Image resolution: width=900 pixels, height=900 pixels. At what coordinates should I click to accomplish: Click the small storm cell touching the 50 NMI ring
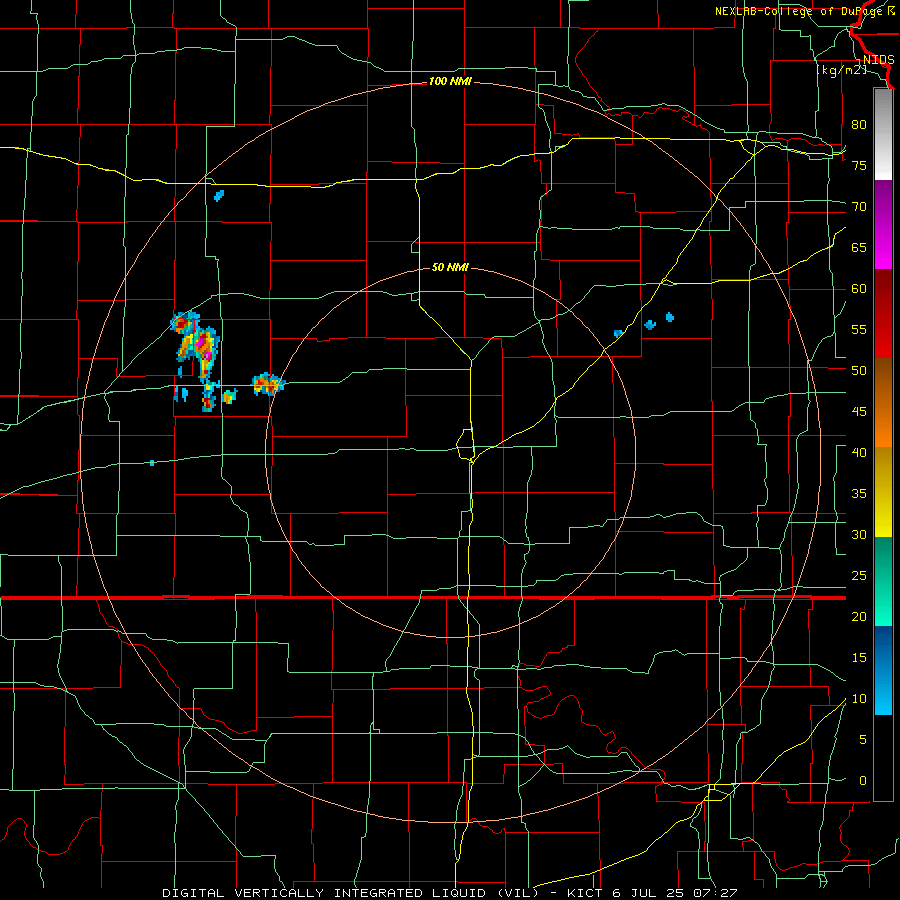point(268,384)
